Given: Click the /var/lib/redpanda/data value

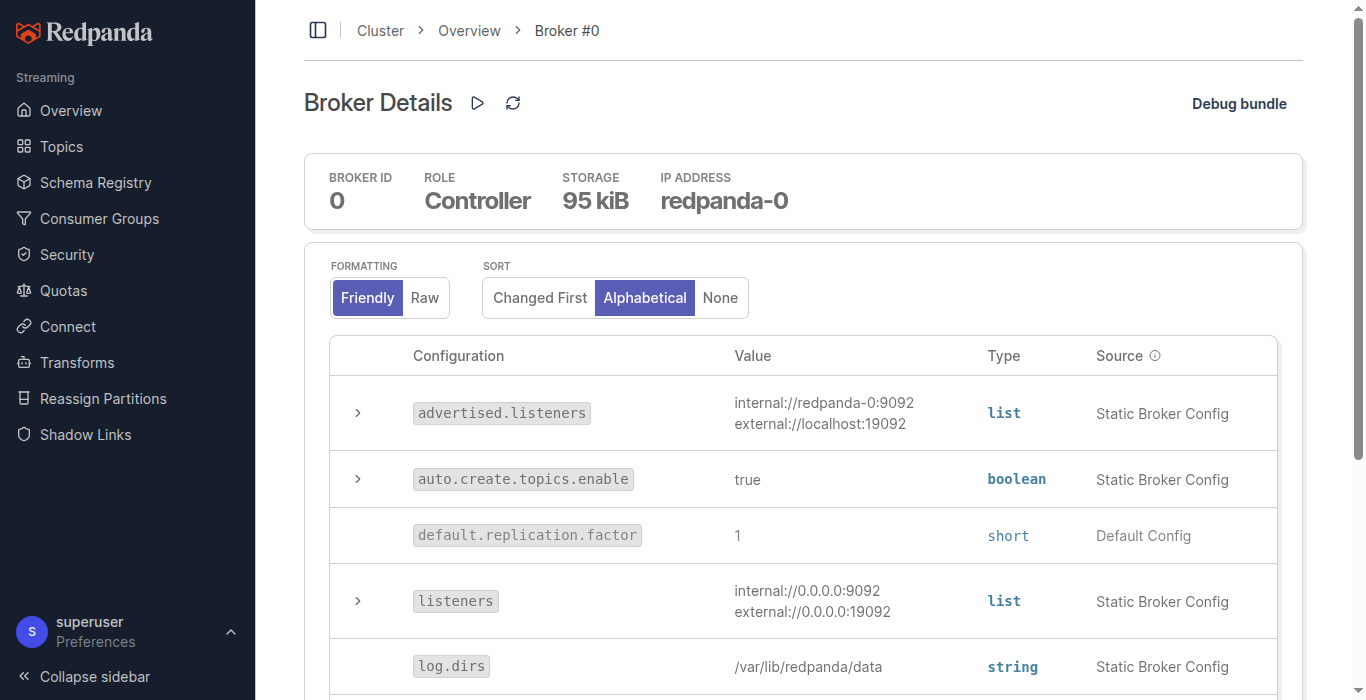Looking at the screenshot, I should tap(808, 667).
